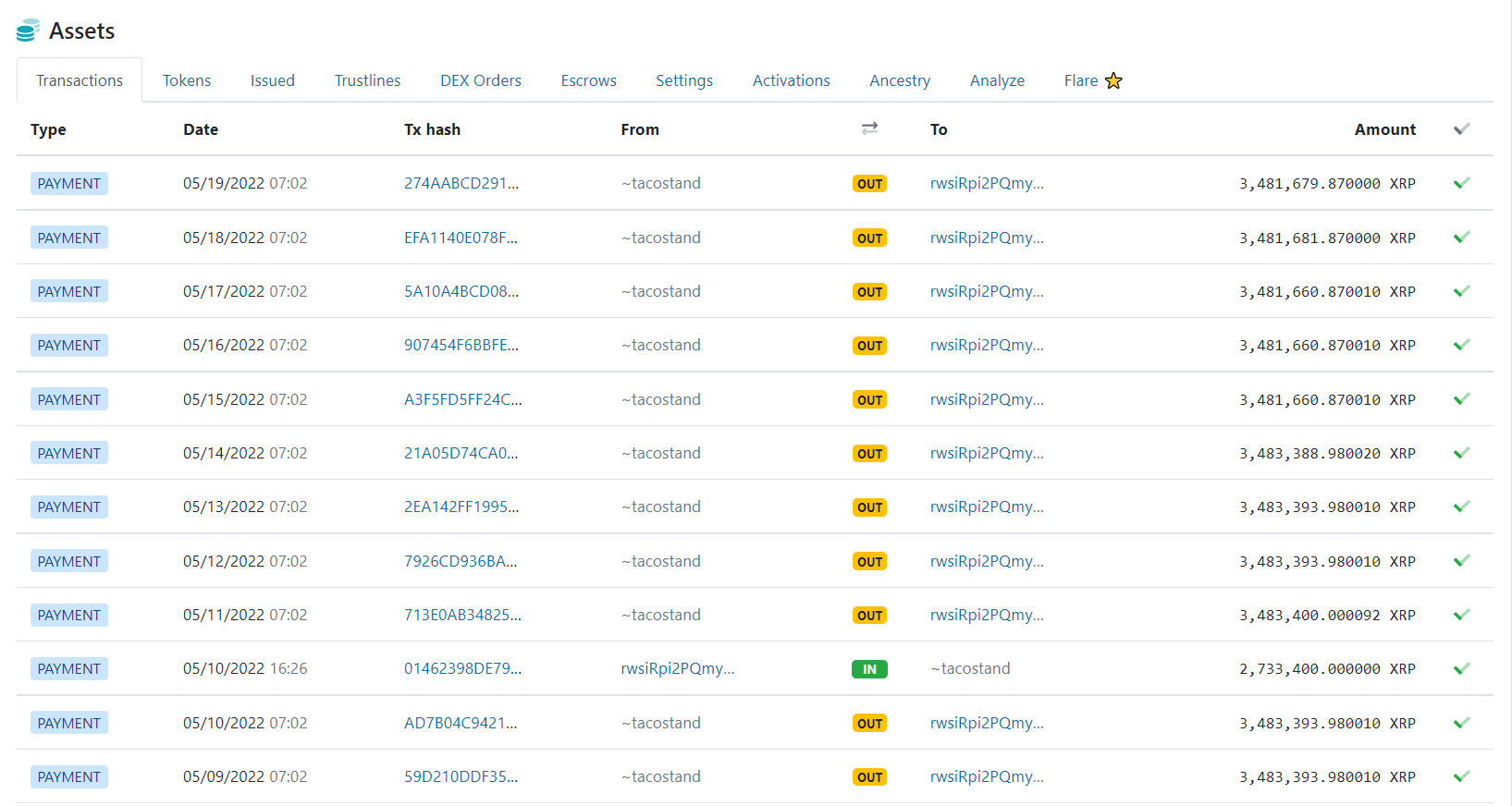Viewport: 1512px width, 806px height.
Task: Click the star icon beside Flare
Action: click(1113, 81)
